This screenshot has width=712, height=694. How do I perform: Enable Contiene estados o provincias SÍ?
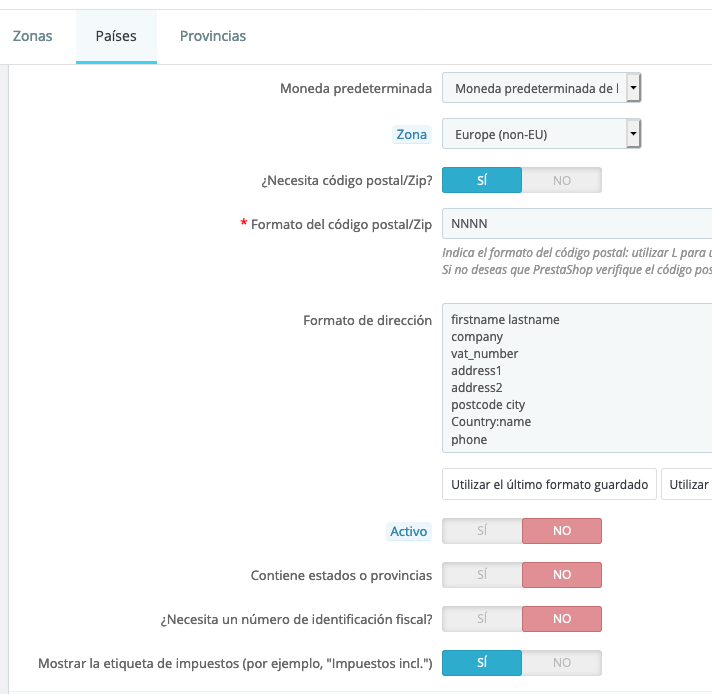(482, 575)
